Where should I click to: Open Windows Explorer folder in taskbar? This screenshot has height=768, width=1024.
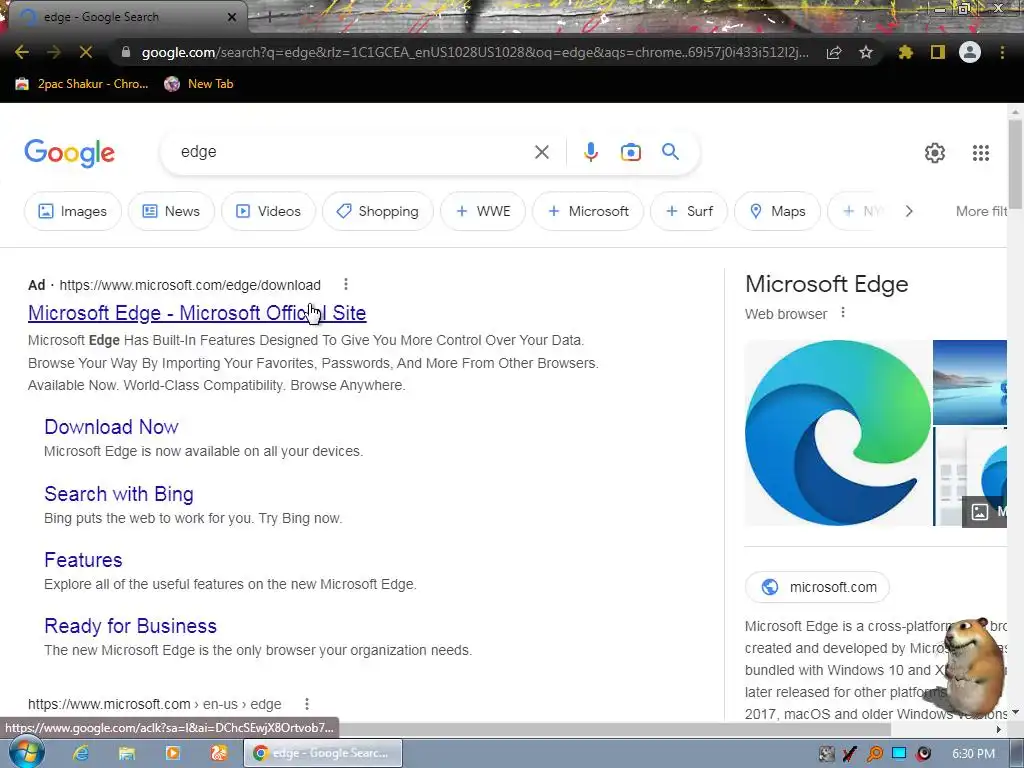tap(127, 753)
